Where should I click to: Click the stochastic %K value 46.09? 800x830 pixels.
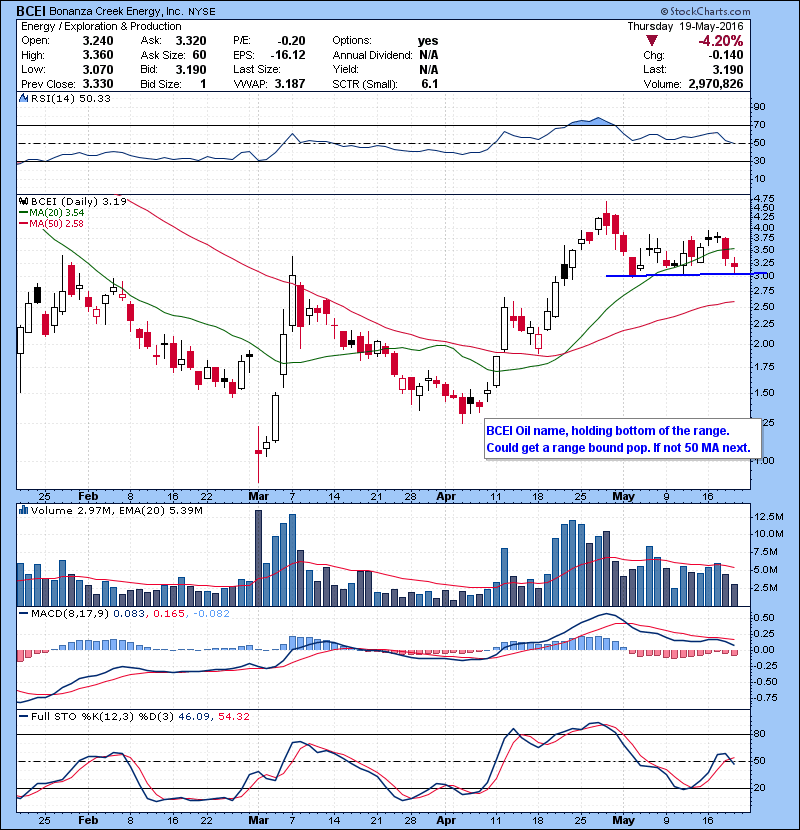194,716
